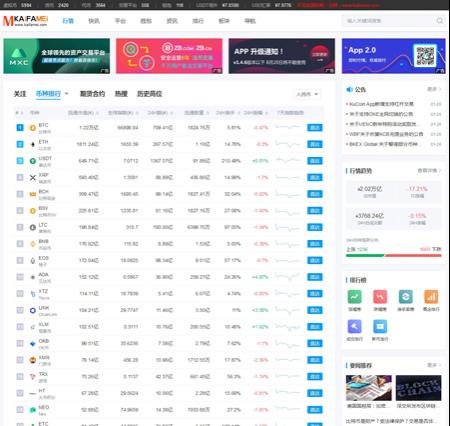Sort by the 24H涨幅 column header

click(256, 113)
